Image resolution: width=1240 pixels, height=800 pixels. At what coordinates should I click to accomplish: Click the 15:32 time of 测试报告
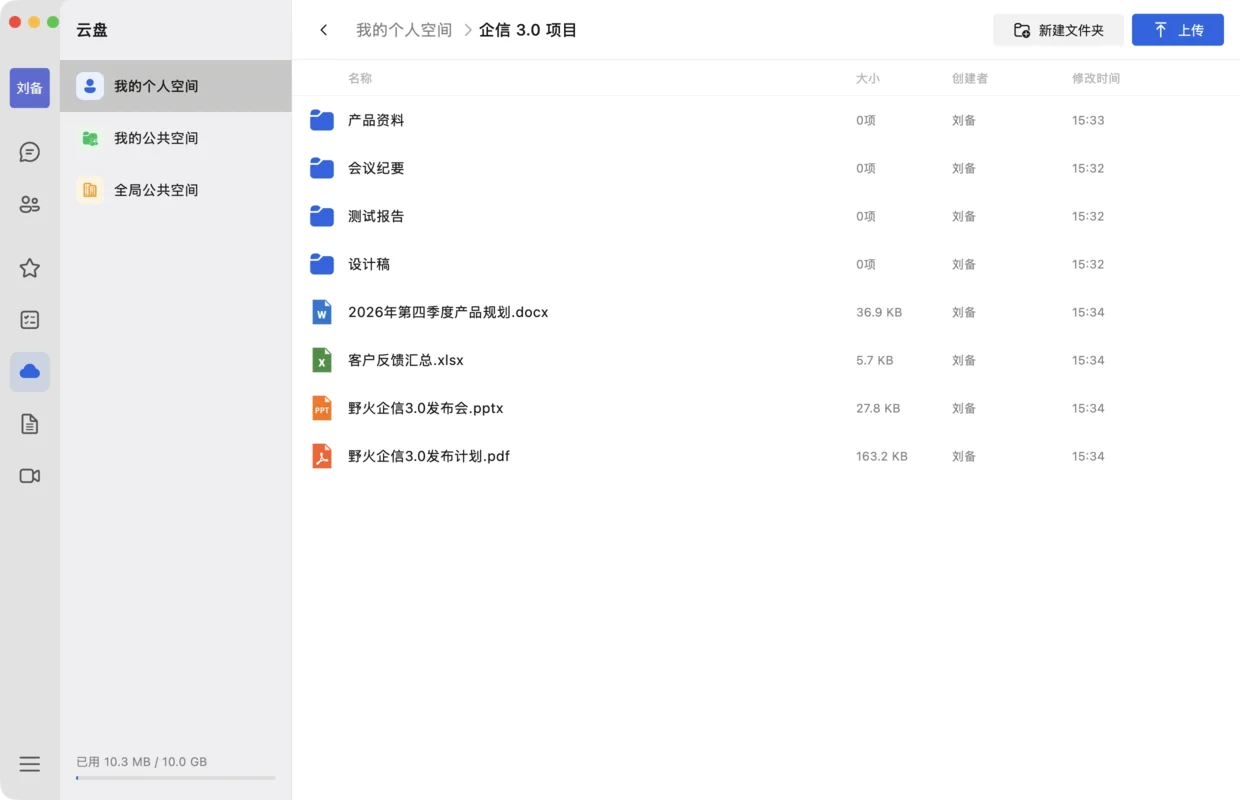[1088, 216]
